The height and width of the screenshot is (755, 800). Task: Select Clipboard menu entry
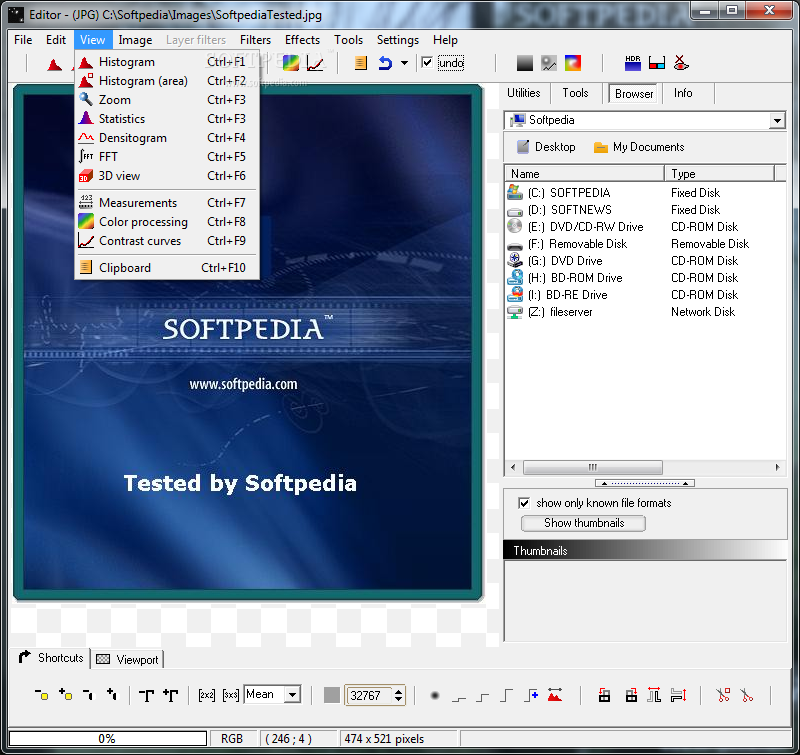[x=167, y=267]
